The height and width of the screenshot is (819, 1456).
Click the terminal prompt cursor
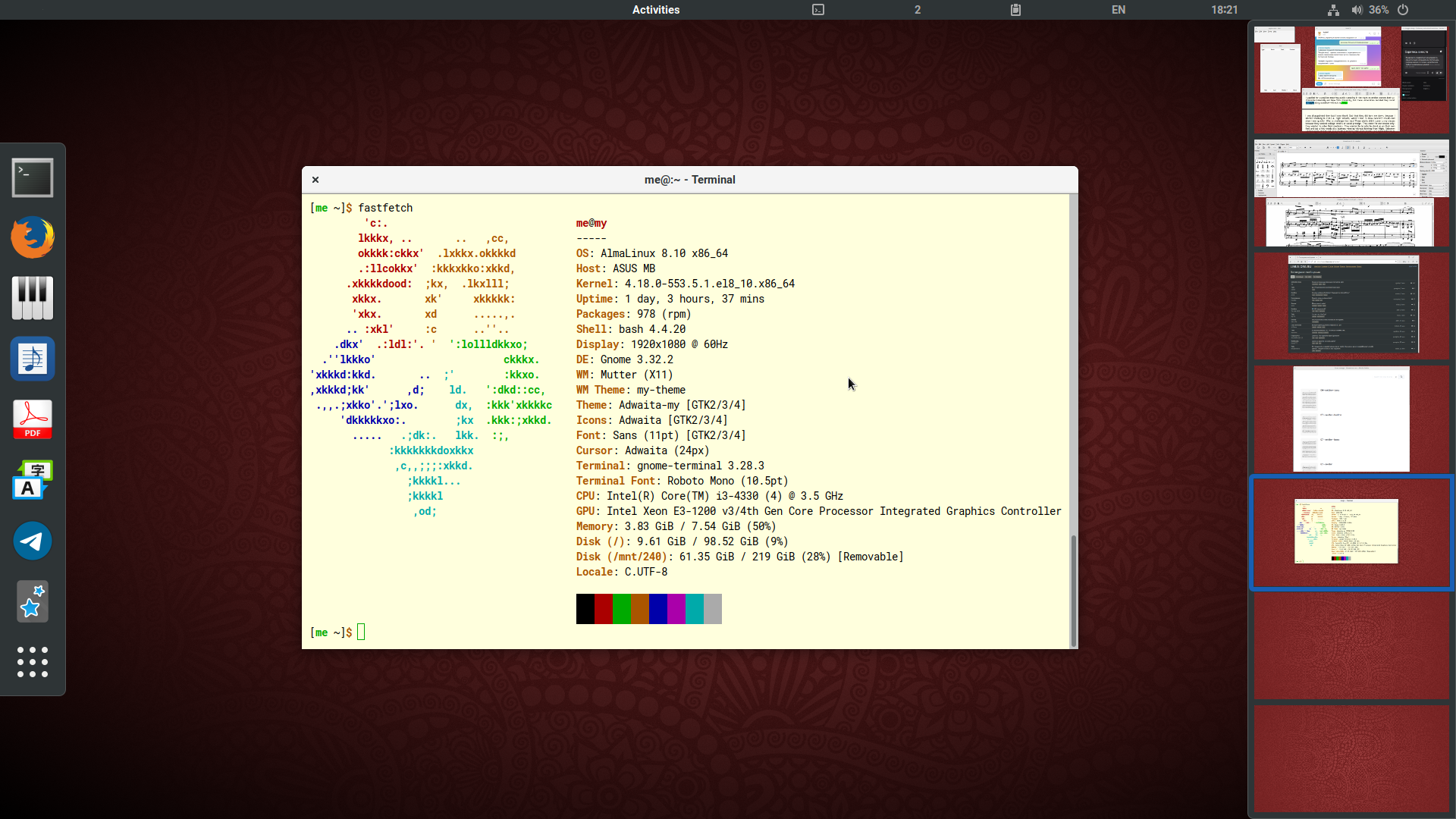point(361,632)
